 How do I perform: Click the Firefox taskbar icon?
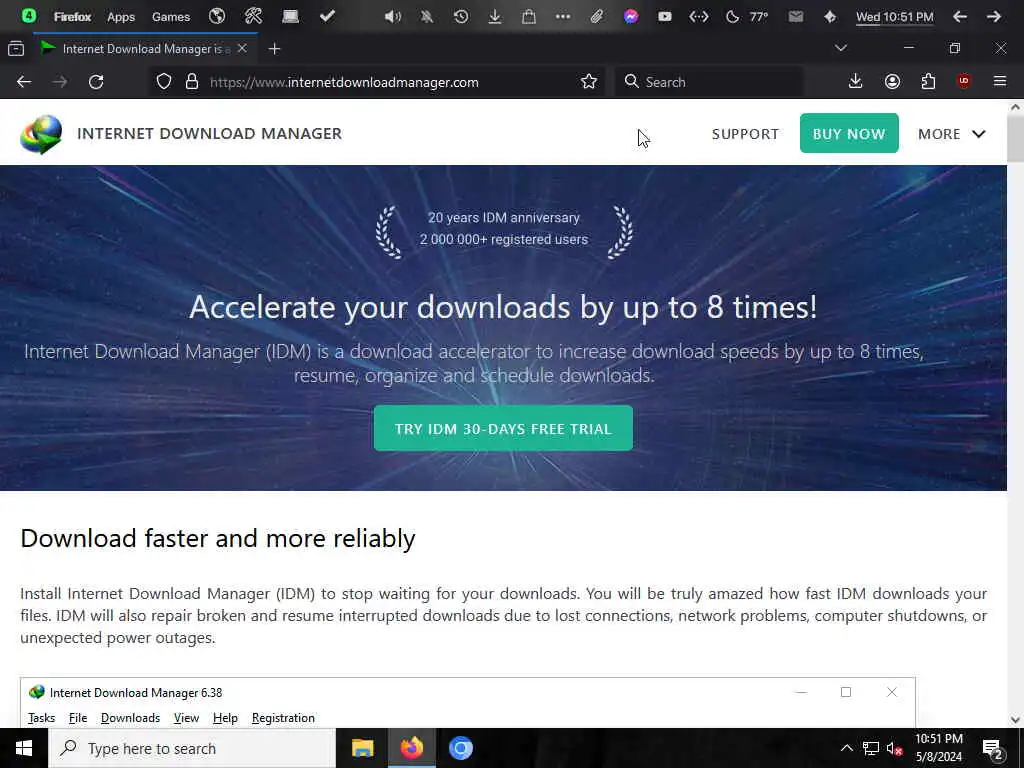pos(411,748)
